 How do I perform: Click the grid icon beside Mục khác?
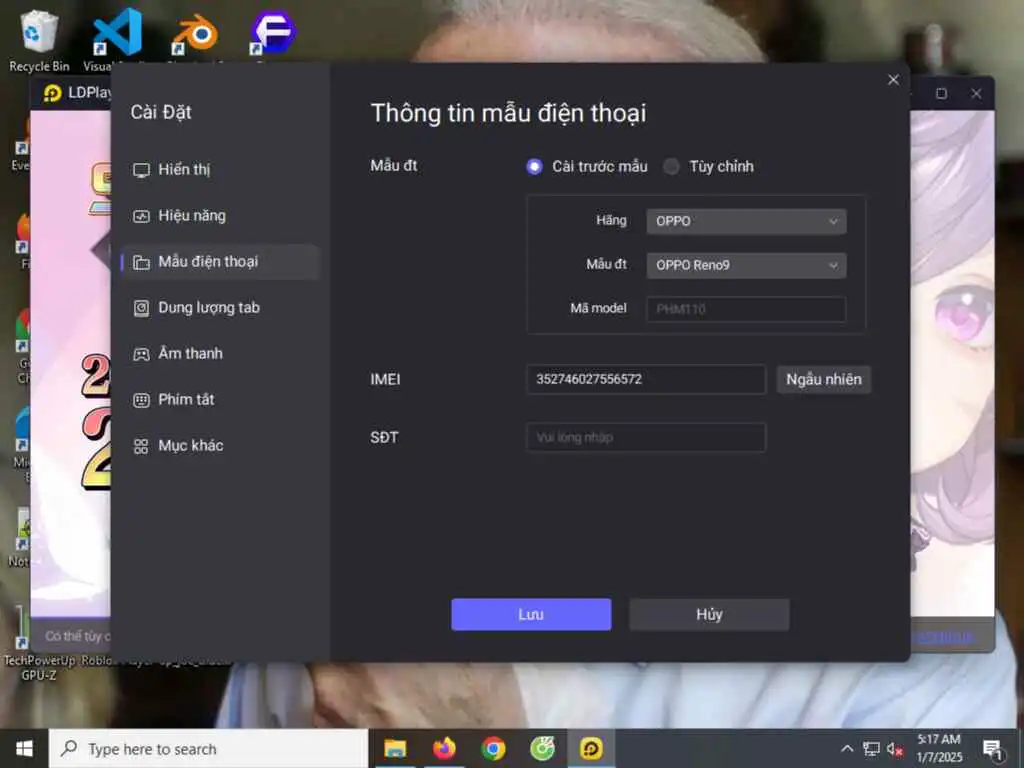(141, 447)
